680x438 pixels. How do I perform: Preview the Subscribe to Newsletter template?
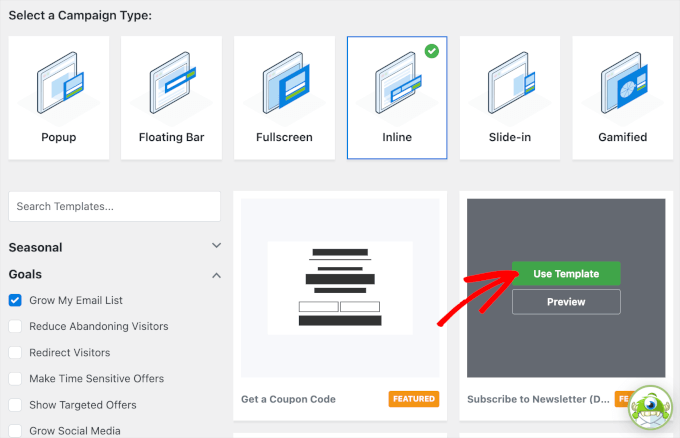point(566,302)
